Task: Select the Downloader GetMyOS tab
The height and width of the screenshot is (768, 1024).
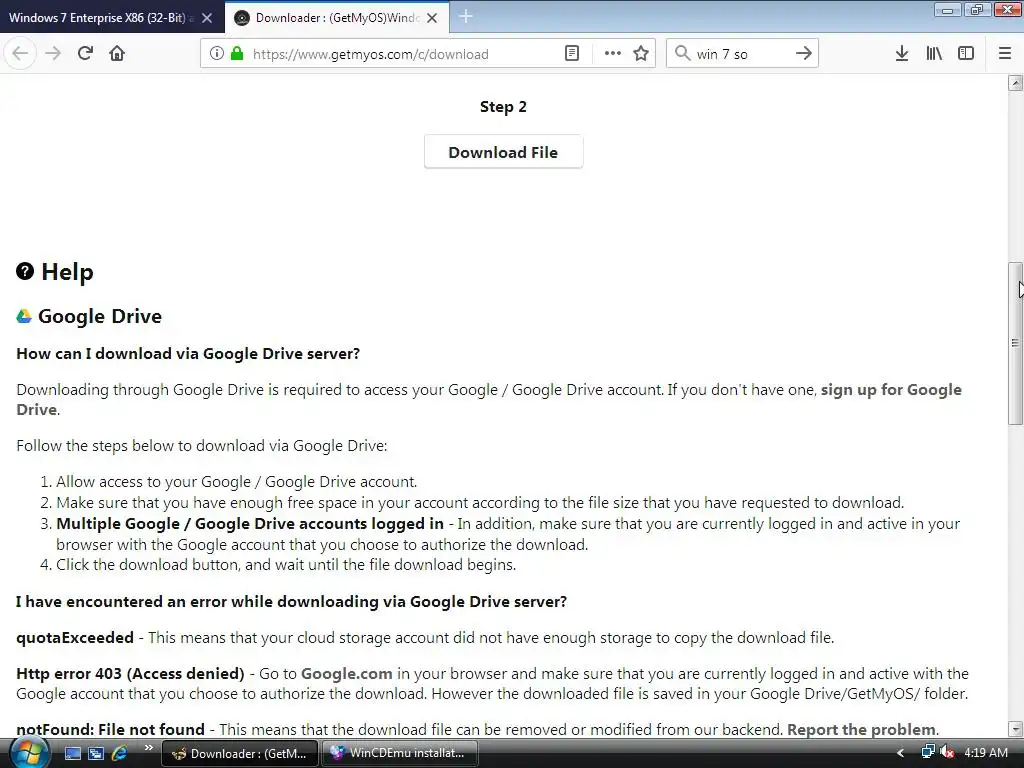Action: [x=336, y=18]
